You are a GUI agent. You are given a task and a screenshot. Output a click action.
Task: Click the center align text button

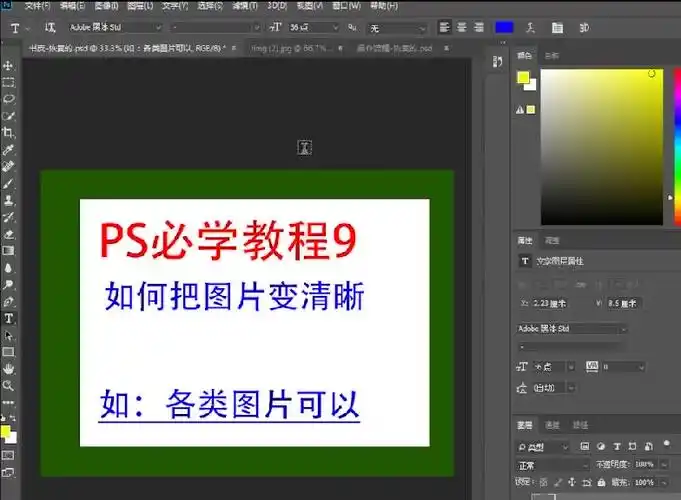462,27
